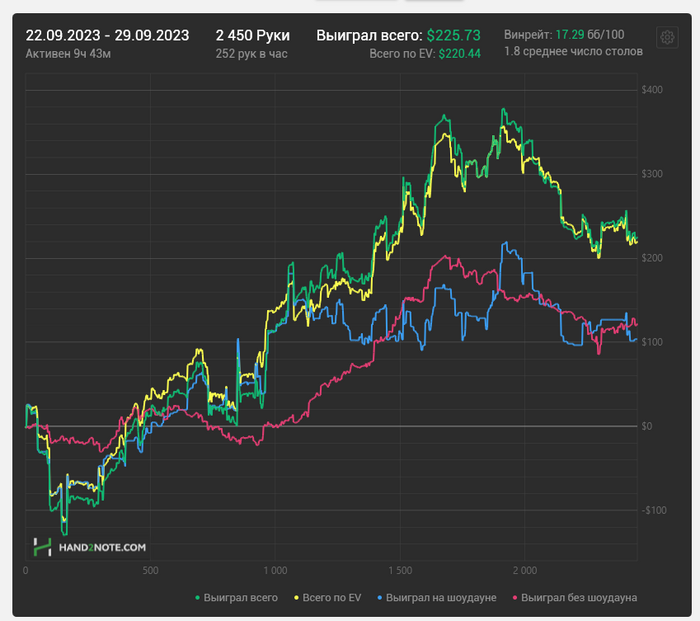The image size is (700, 621).
Task: Click the date range 22.09.2023 - 29.09.2023
Action: (x=107, y=35)
